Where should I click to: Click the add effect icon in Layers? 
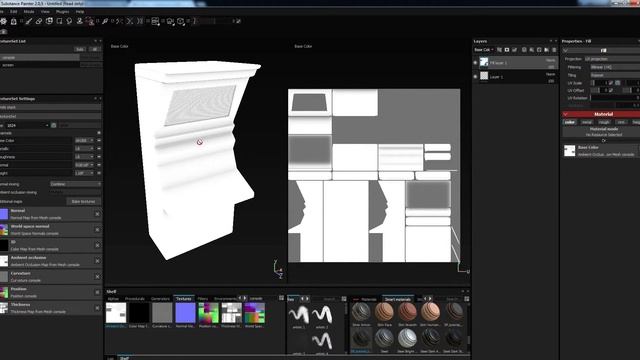click(x=499, y=50)
